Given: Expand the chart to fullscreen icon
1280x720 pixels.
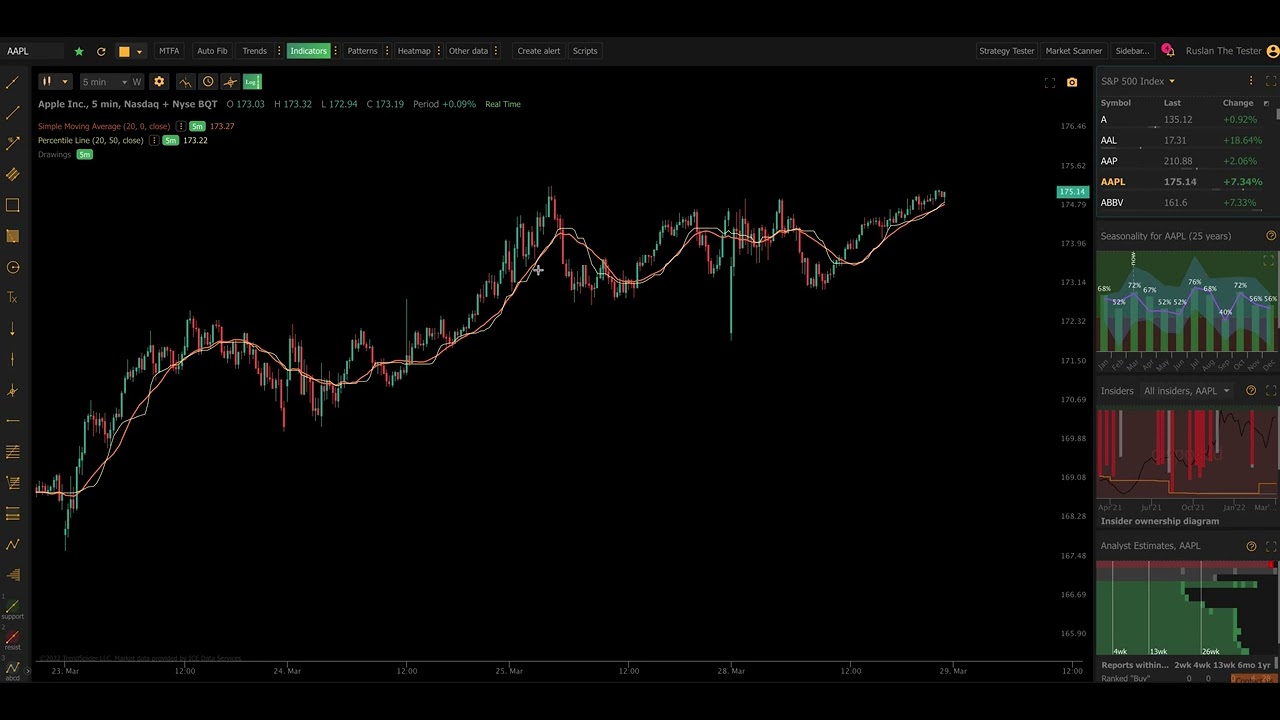Looking at the screenshot, I should (x=1050, y=82).
